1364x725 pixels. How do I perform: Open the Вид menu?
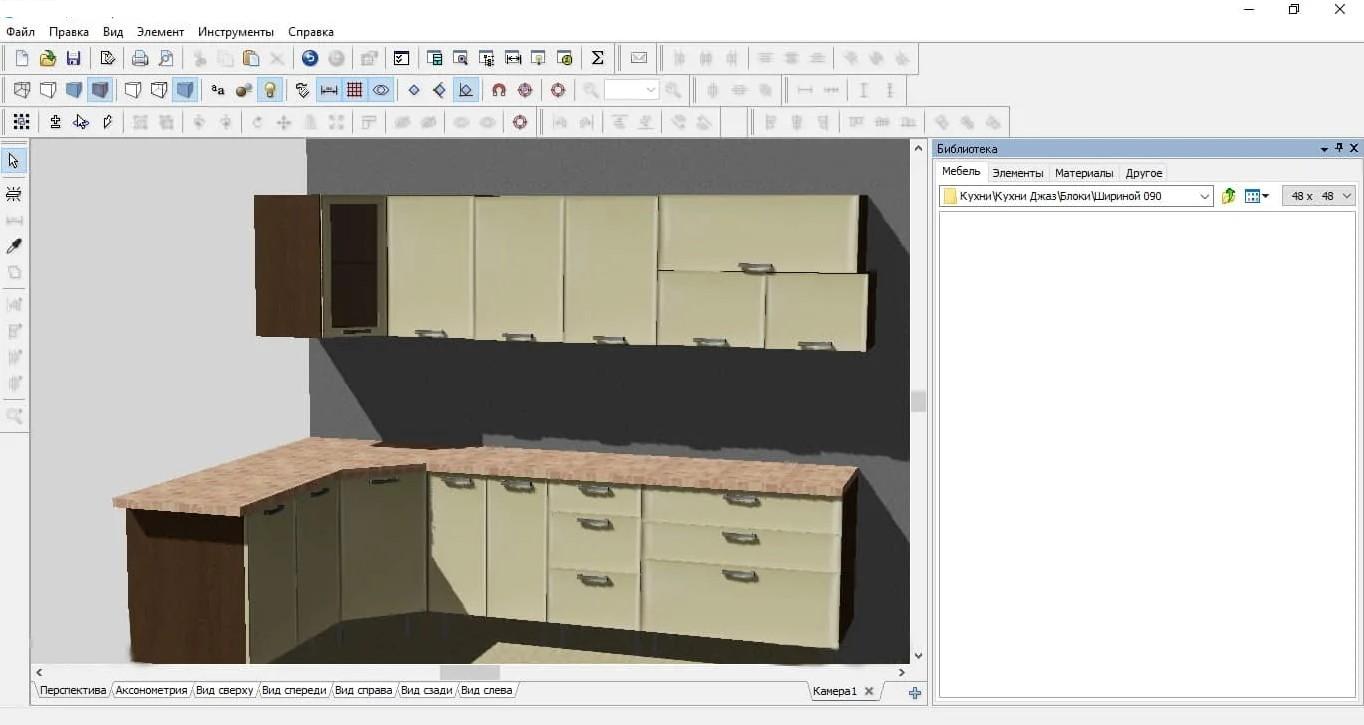coord(113,32)
